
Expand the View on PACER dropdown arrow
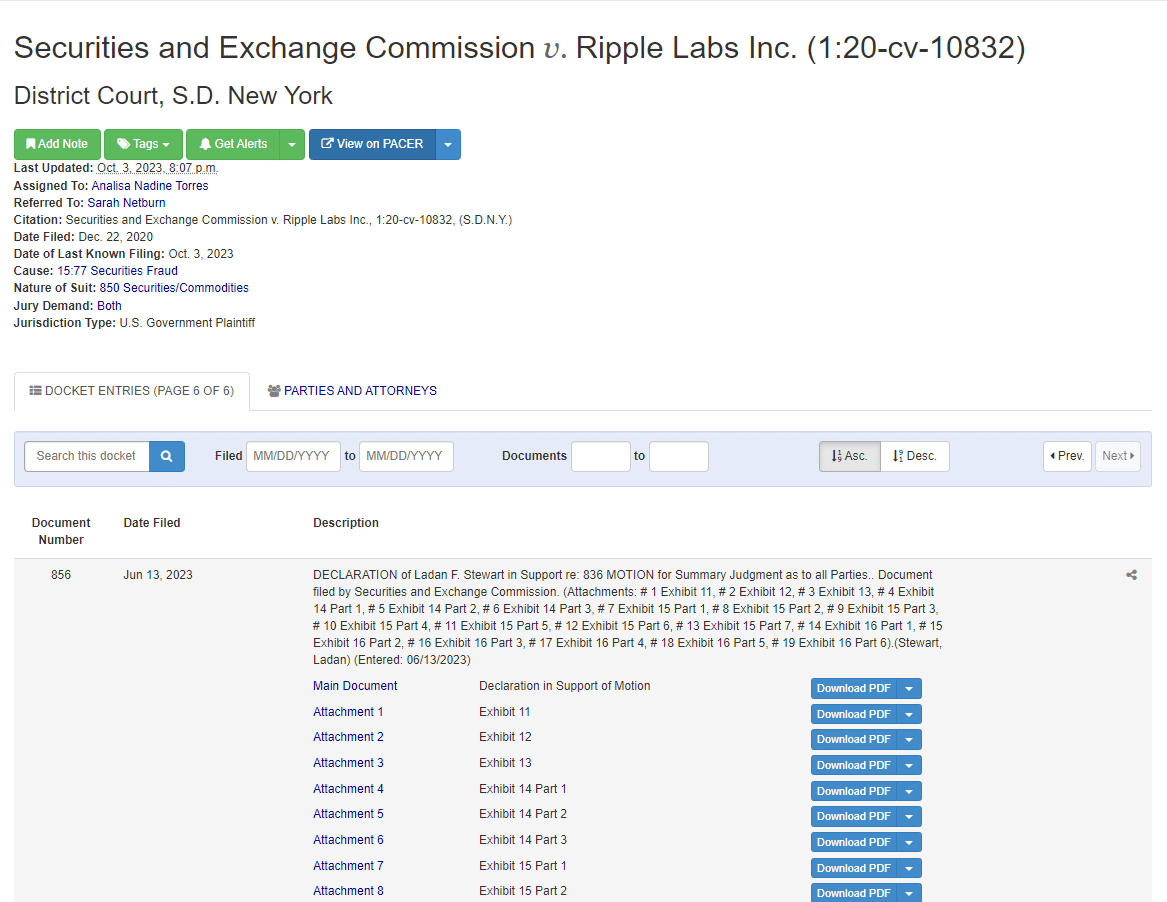click(x=448, y=144)
